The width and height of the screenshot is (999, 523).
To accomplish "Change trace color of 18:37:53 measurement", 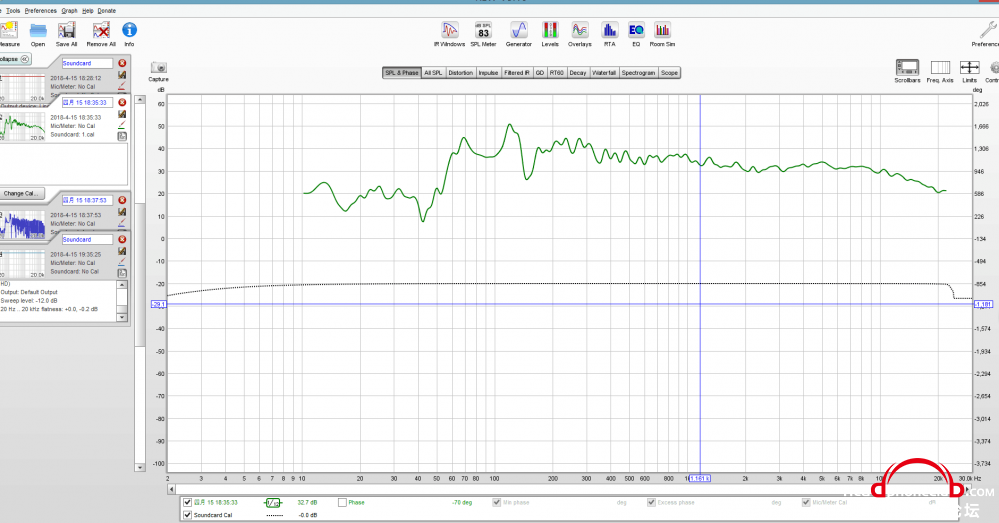I will point(122,223).
